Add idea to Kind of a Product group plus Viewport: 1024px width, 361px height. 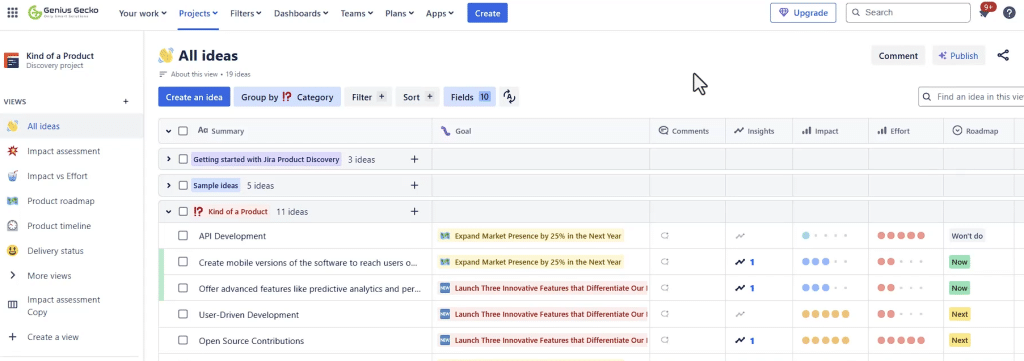tap(414, 212)
